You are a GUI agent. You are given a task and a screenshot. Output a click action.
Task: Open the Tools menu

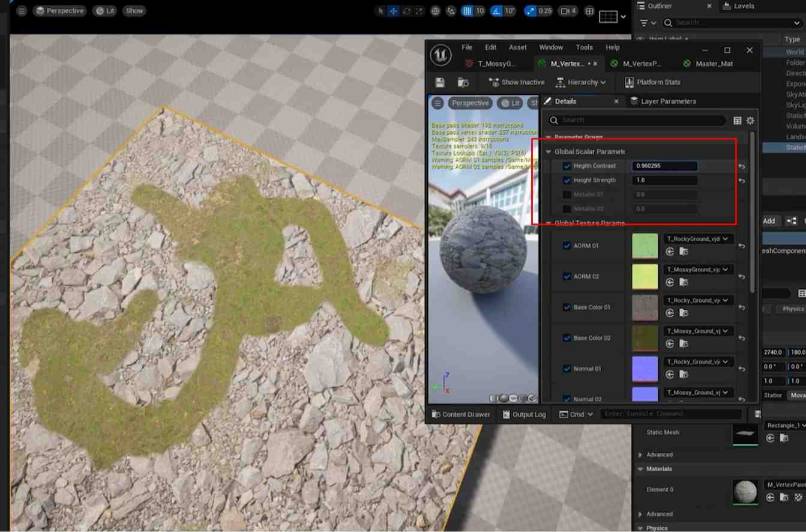pos(584,47)
